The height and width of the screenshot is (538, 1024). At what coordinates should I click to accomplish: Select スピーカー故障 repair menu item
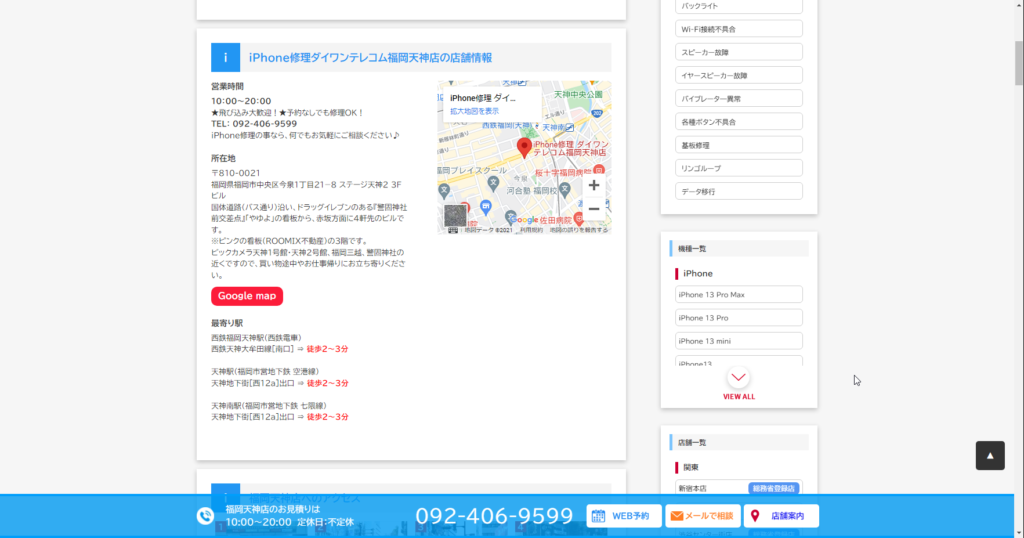coord(739,52)
